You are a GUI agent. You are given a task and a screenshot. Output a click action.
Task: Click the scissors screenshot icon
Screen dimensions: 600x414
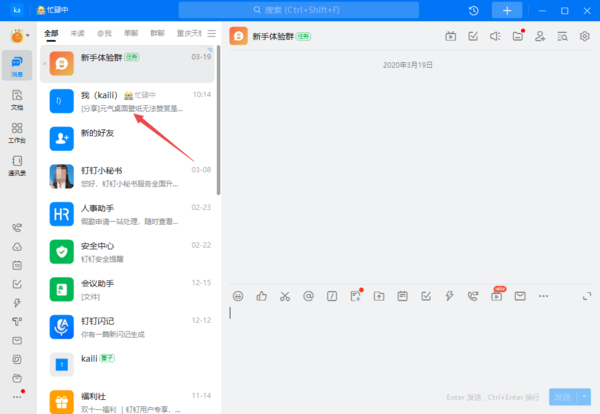point(285,296)
